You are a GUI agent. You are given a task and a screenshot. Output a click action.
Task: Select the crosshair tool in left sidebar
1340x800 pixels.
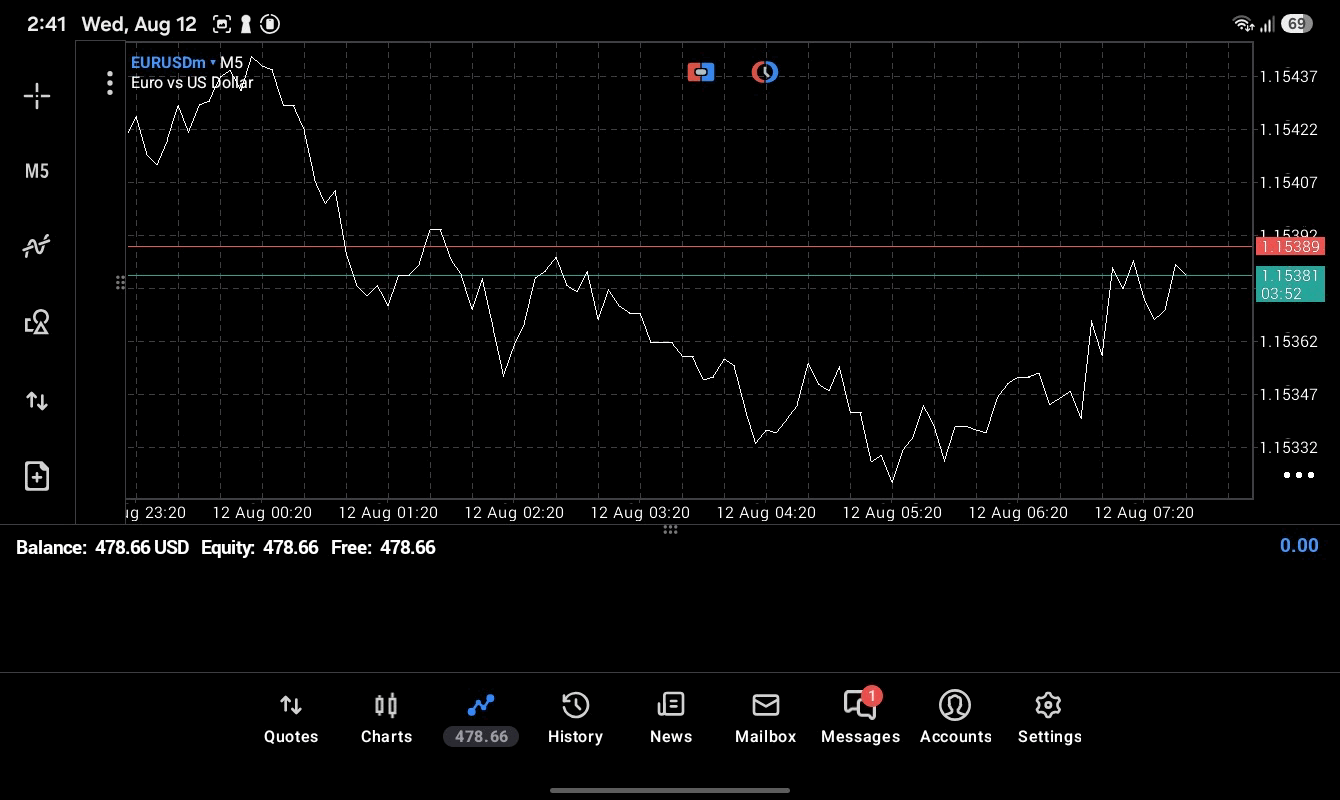click(37, 96)
